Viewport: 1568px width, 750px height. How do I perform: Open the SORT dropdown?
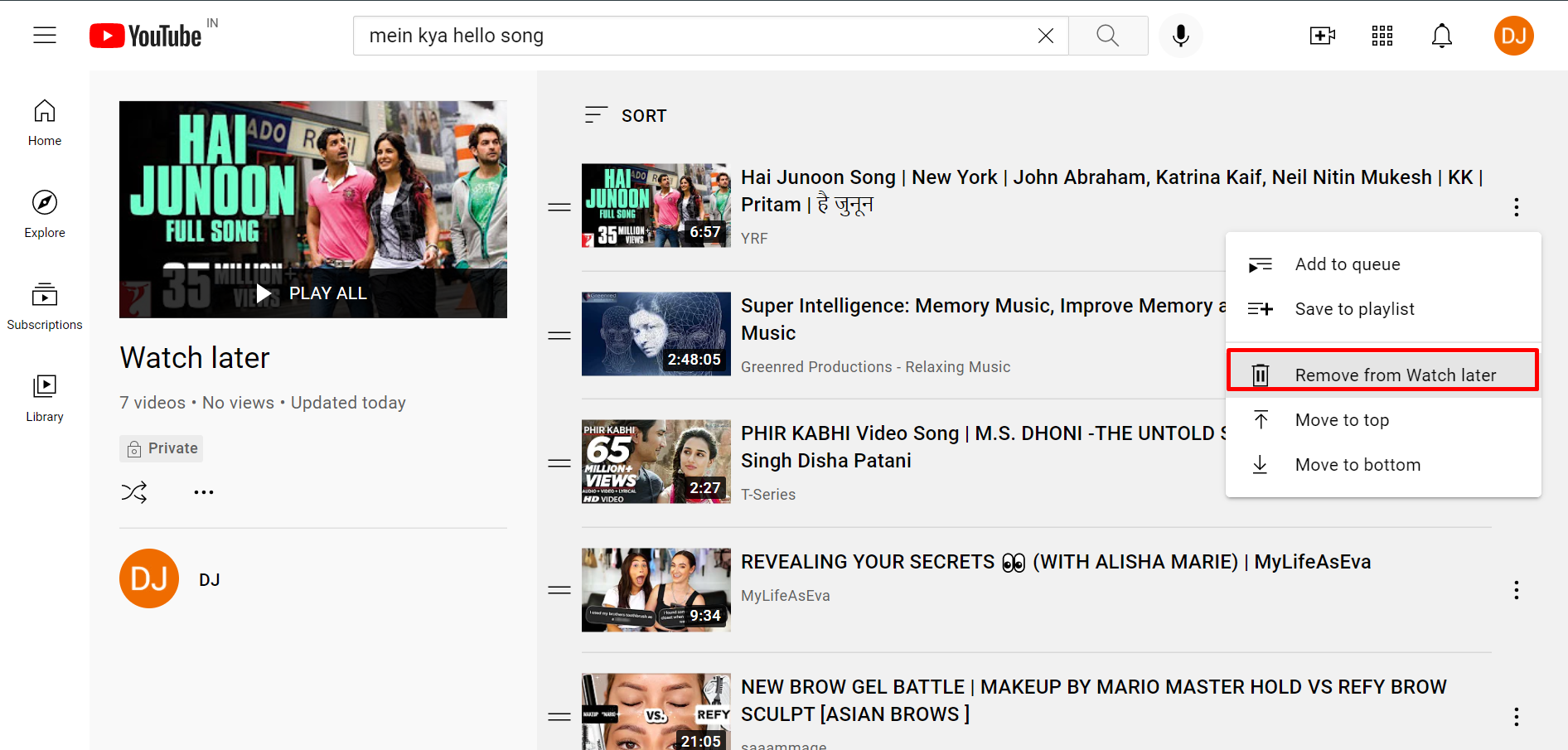[x=626, y=115]
